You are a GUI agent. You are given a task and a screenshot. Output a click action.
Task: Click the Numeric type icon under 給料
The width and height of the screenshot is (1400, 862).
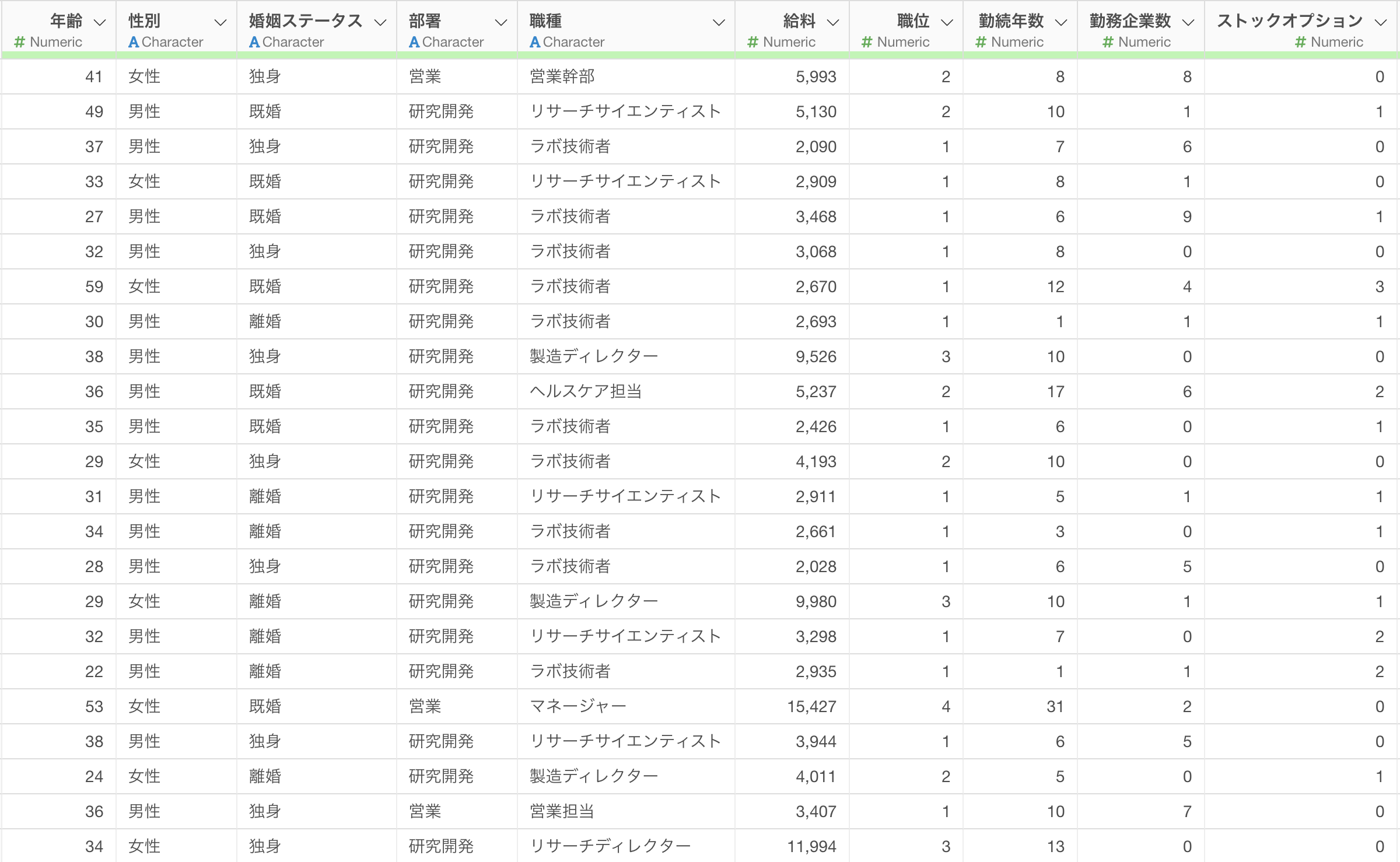point(753,42)
